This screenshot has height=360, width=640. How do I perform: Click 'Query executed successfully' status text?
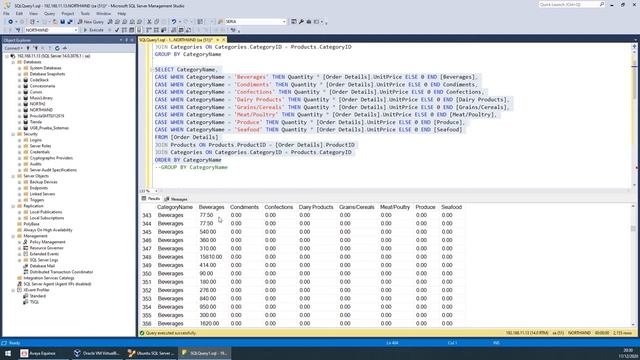tap(171, 333)
